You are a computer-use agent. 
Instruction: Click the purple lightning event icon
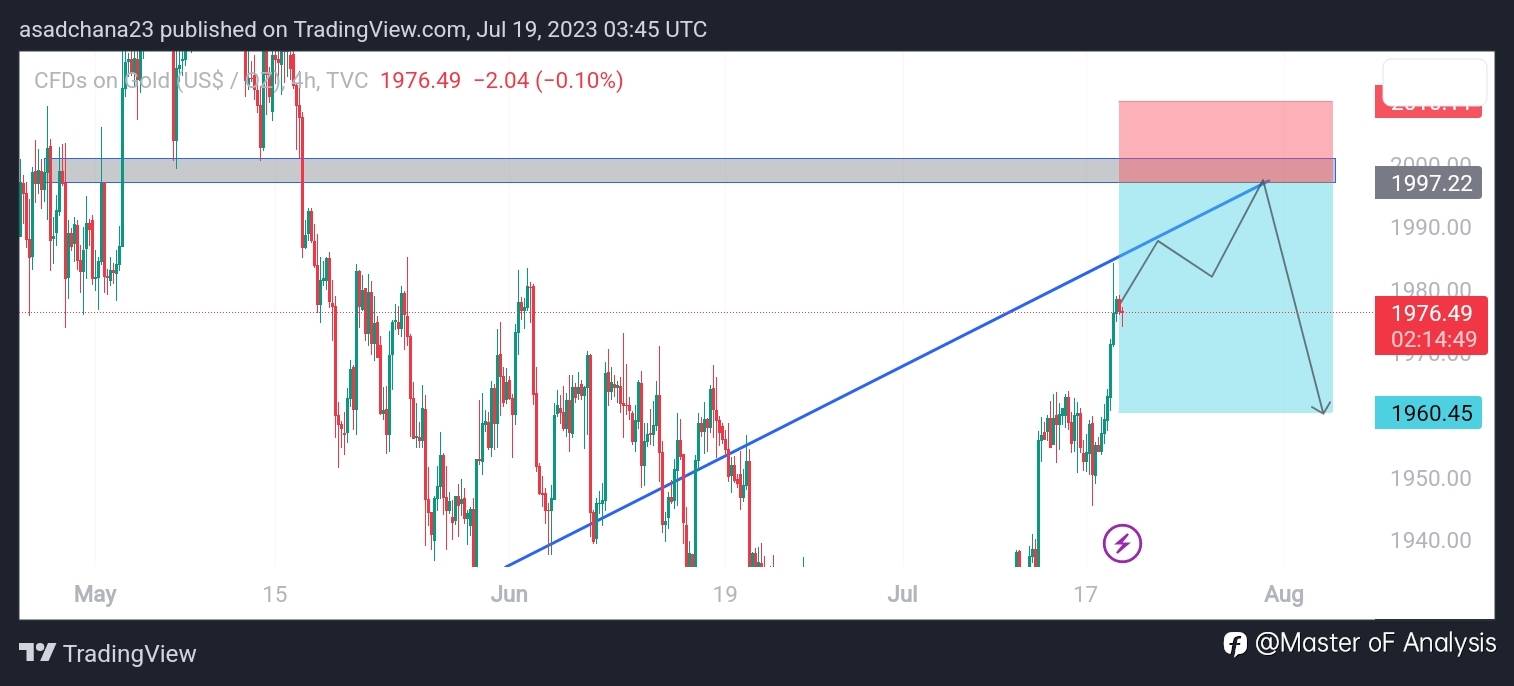click(1122, 543)
